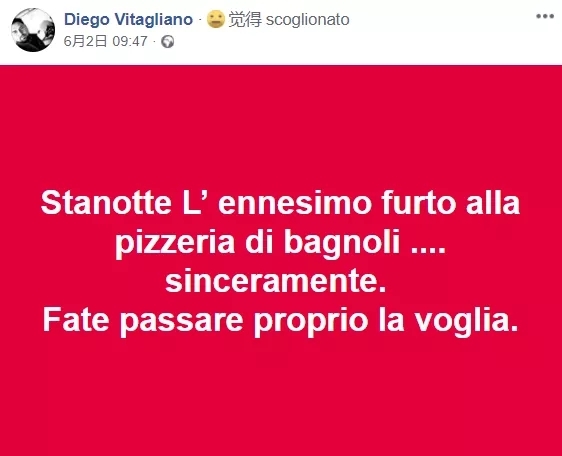Screen dimensions: 562x456
Task: Open the Diego Vitagliano profile name link
Action: pos(128,19)
